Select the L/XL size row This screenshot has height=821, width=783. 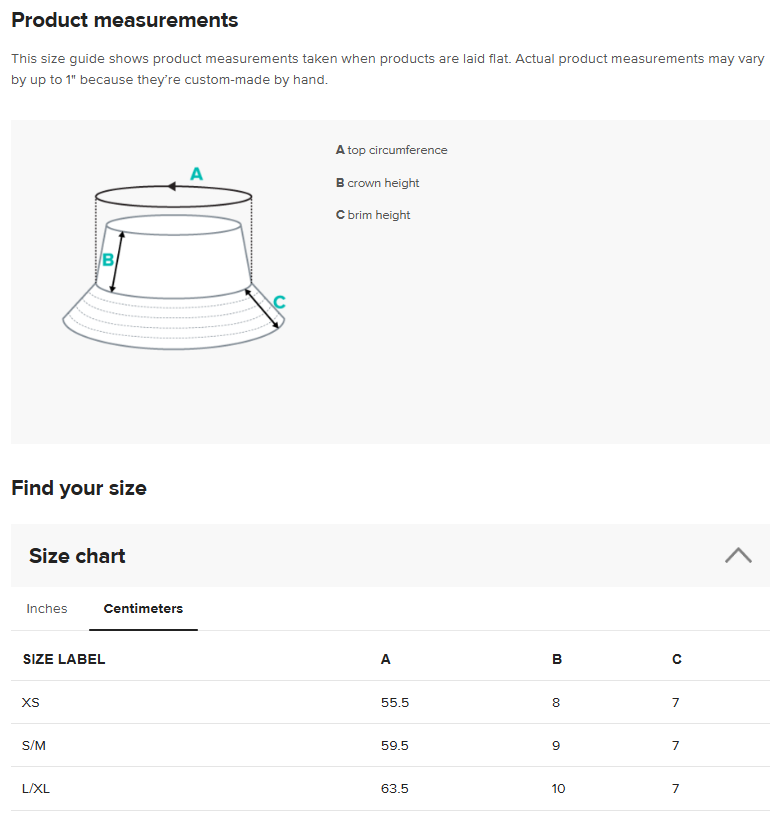36,789
